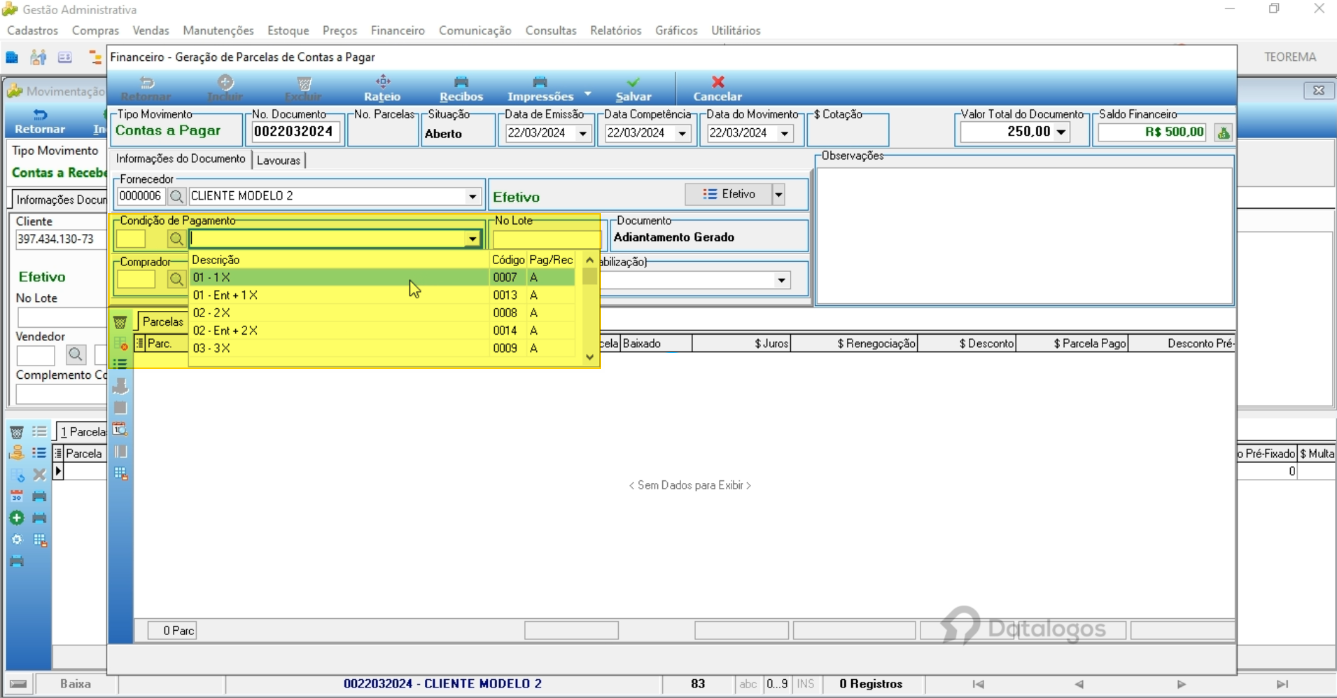Click the green icon beside Saldo Financeiro
Viewport: 1337px width, 698px height.
pos(1223,132)
